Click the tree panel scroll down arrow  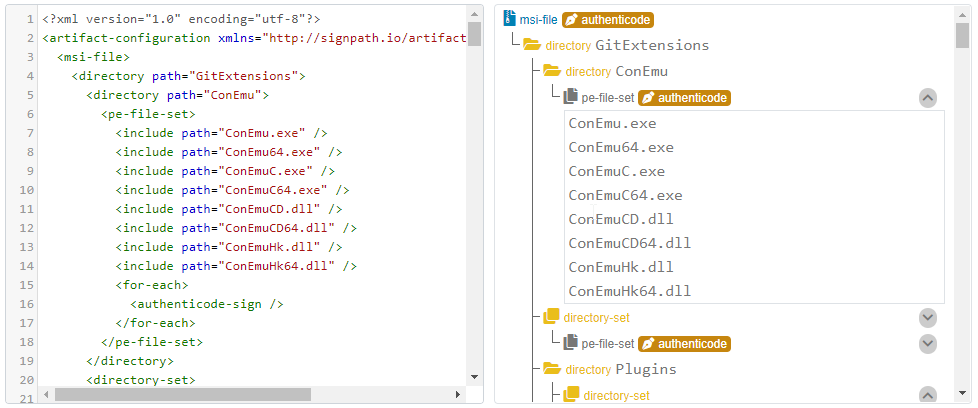(x=962, y=393)
